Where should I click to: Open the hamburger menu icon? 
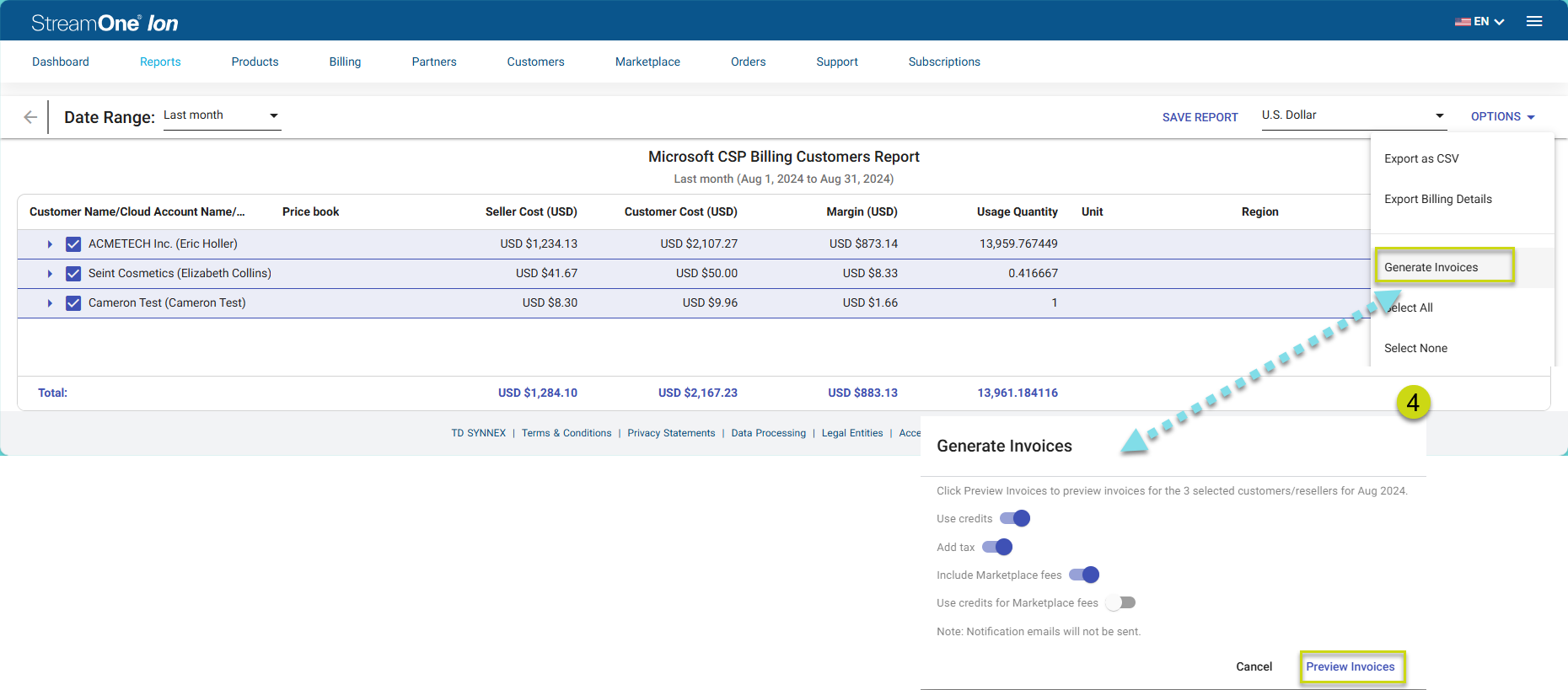tap(1534, 22)
